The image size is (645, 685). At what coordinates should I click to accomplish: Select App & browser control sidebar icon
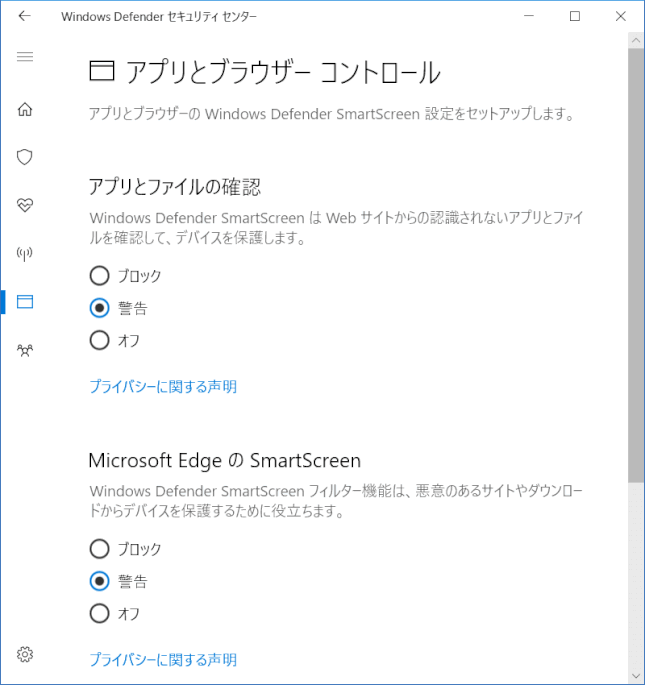click(25, 301)
